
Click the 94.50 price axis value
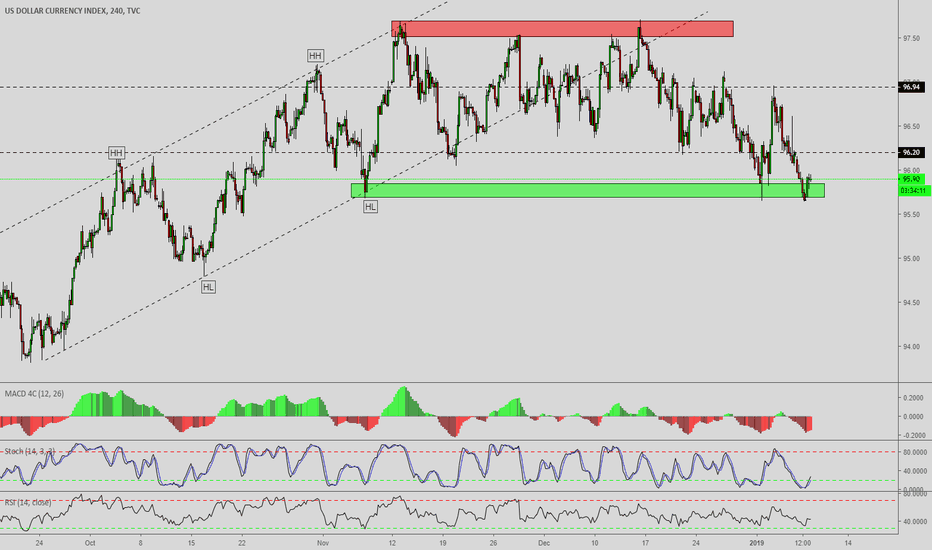911,303
